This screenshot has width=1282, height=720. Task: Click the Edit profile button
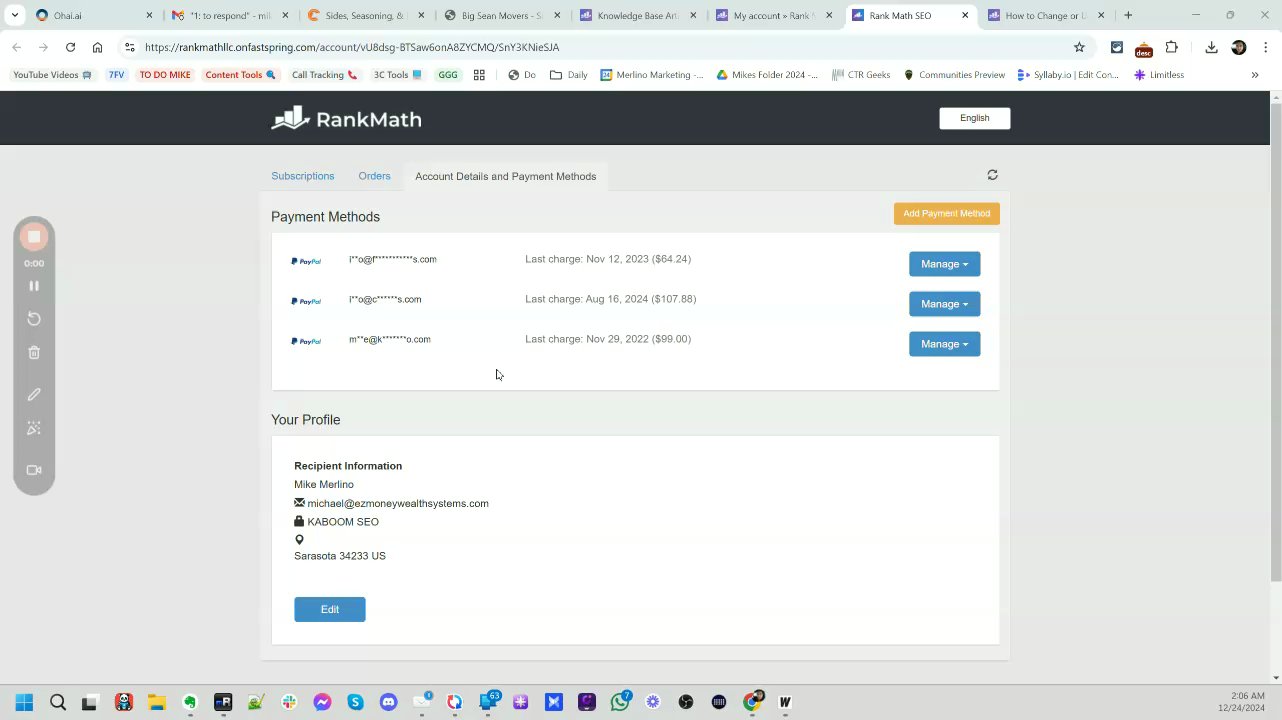(330, 609)
